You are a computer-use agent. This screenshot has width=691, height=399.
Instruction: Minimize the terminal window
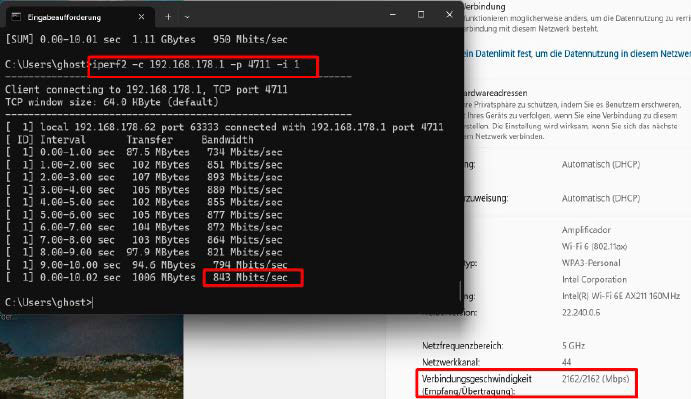[393, 15]
